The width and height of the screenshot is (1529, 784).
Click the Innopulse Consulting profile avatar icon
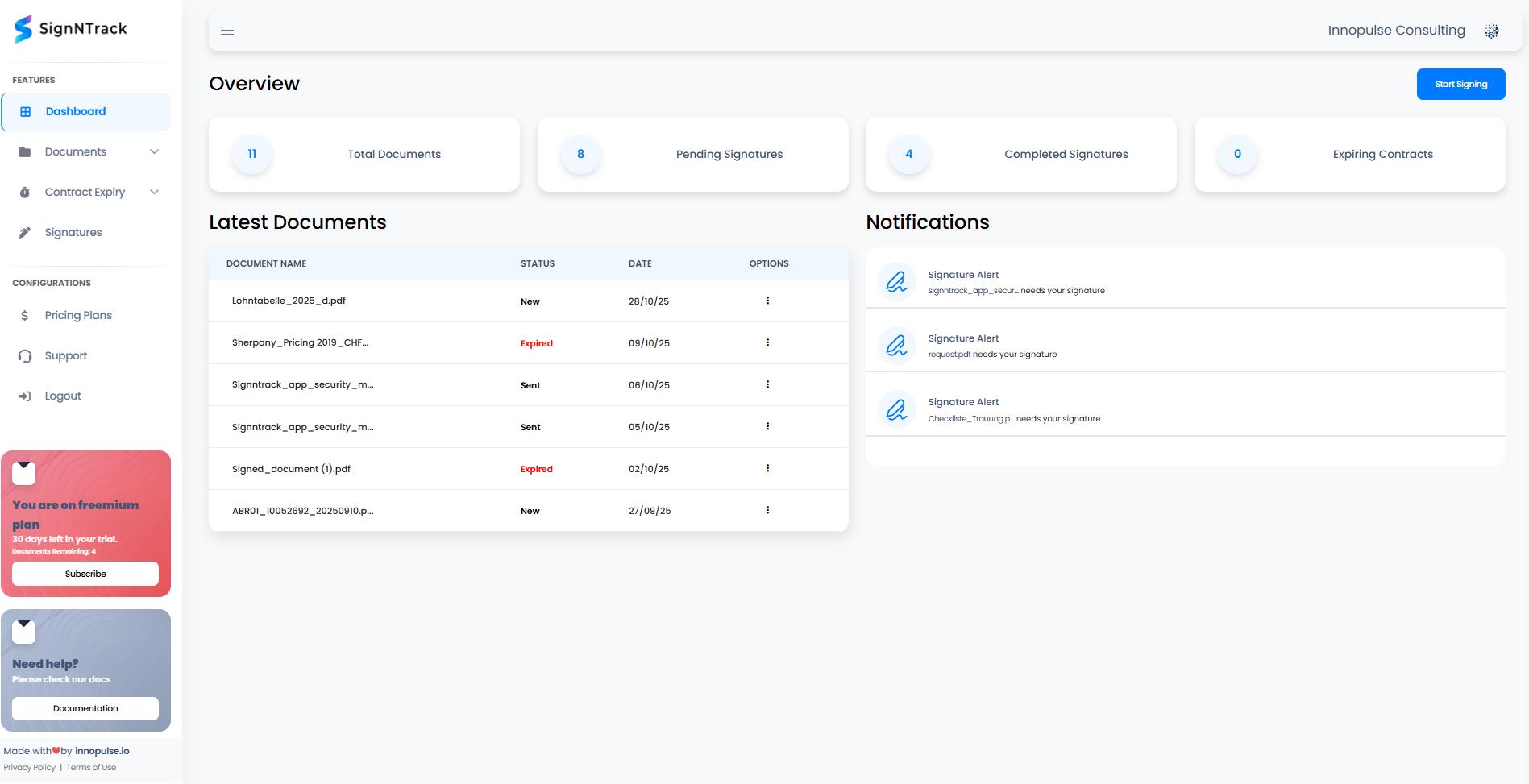(1492, 31)
